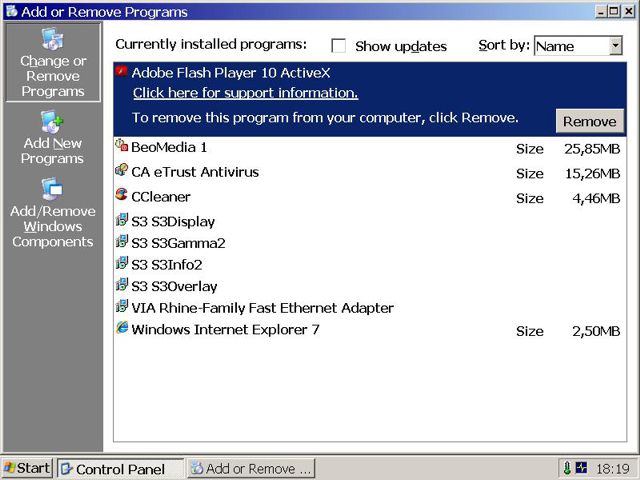Select S3 S3Info2 entry
640x480 pixels.
pyautogui.click(x=370, y=265)
